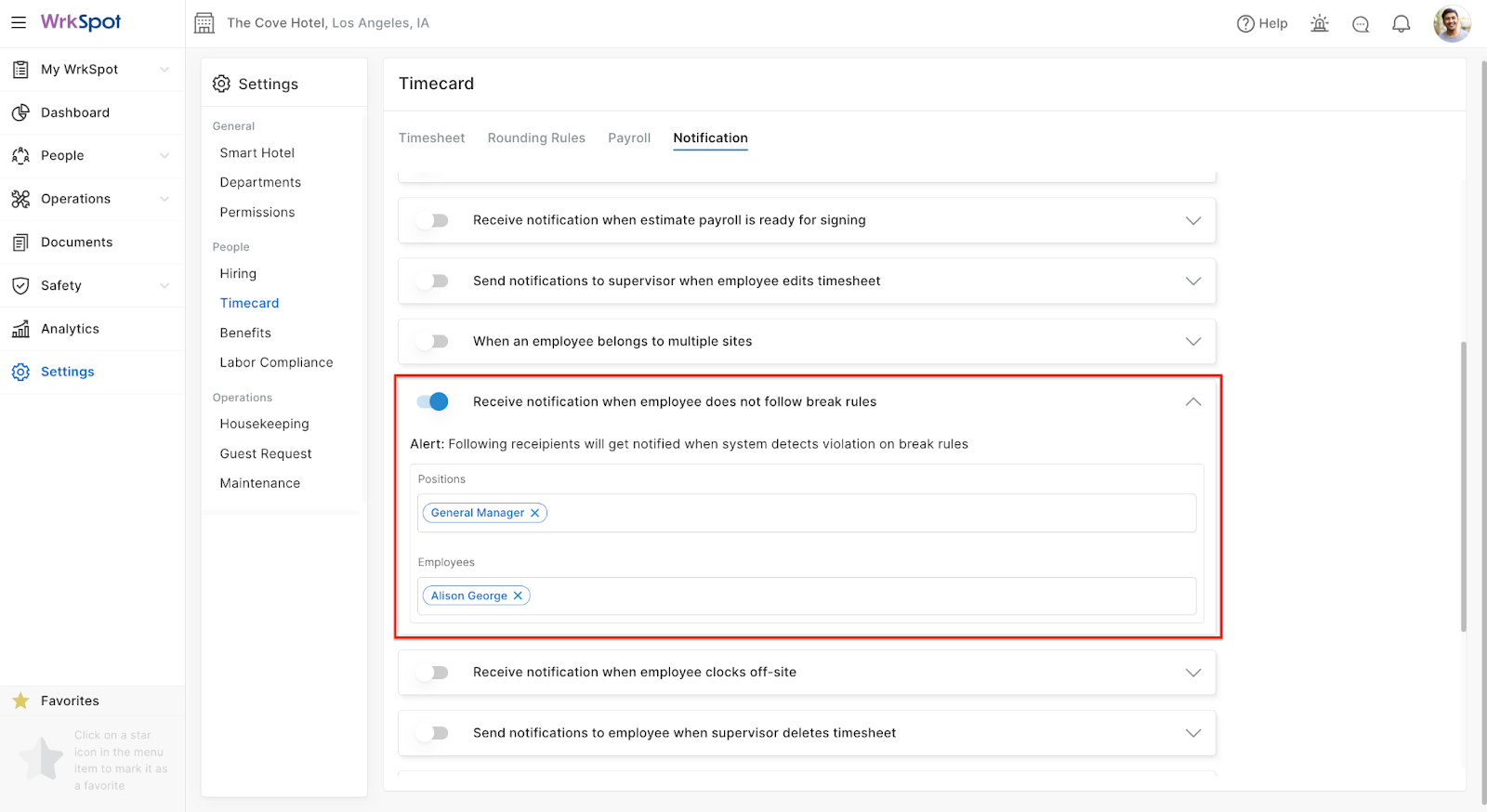Collapse the break rules notification section
The height and width of the screenshot is (812, 1487).
click(x=1193, y=401)
